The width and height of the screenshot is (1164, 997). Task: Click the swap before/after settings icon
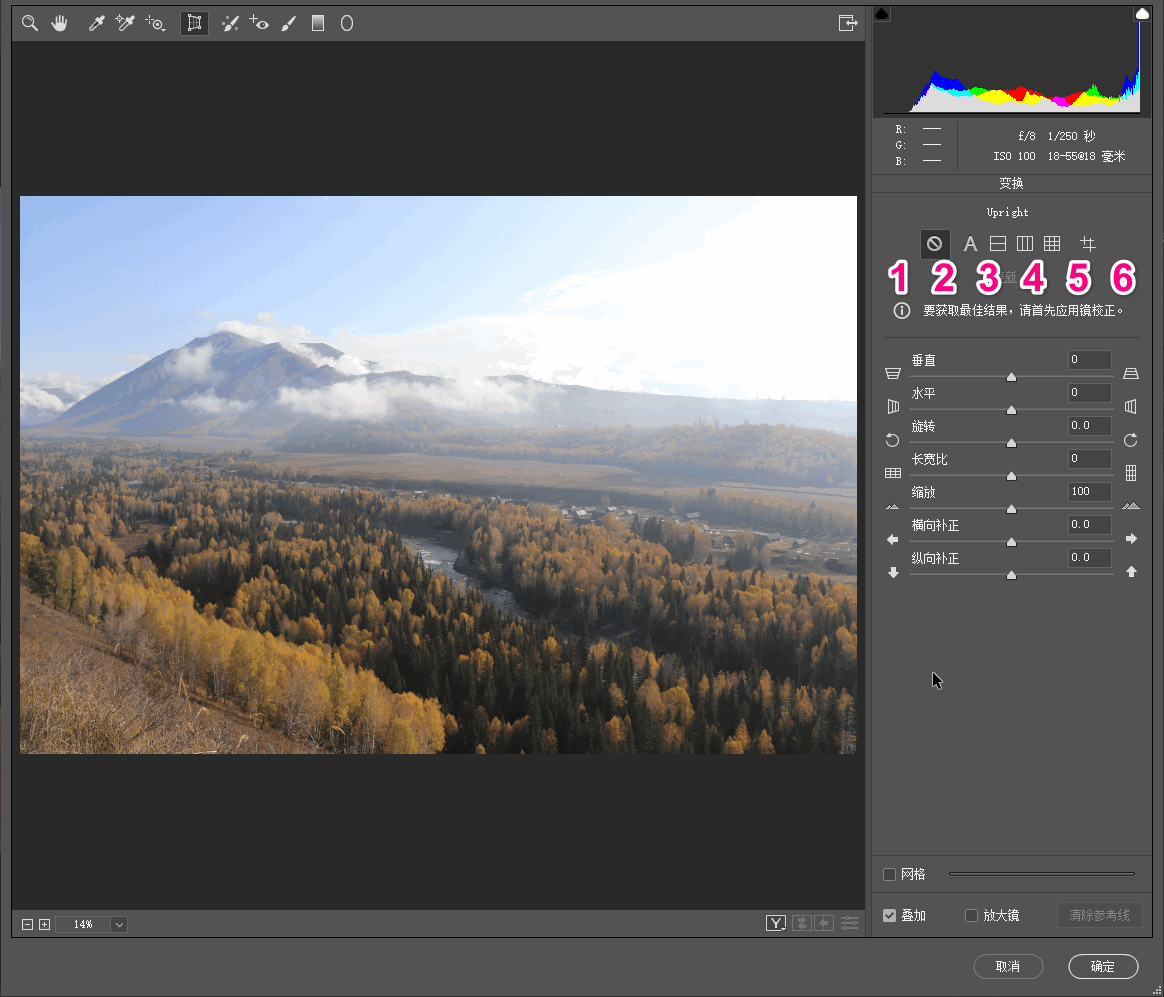(x=802, y=923)
